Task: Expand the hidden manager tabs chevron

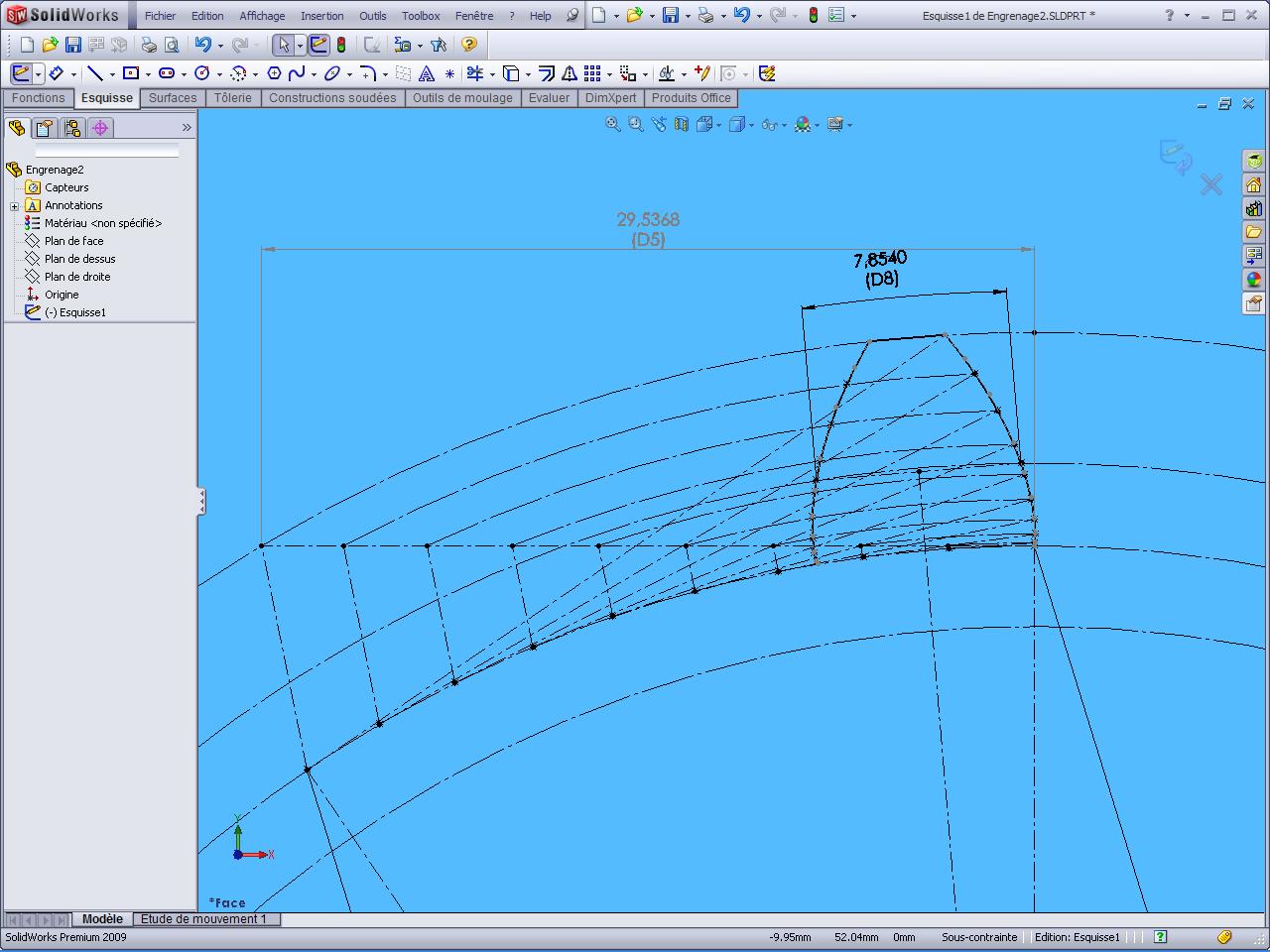Action: 187,128
